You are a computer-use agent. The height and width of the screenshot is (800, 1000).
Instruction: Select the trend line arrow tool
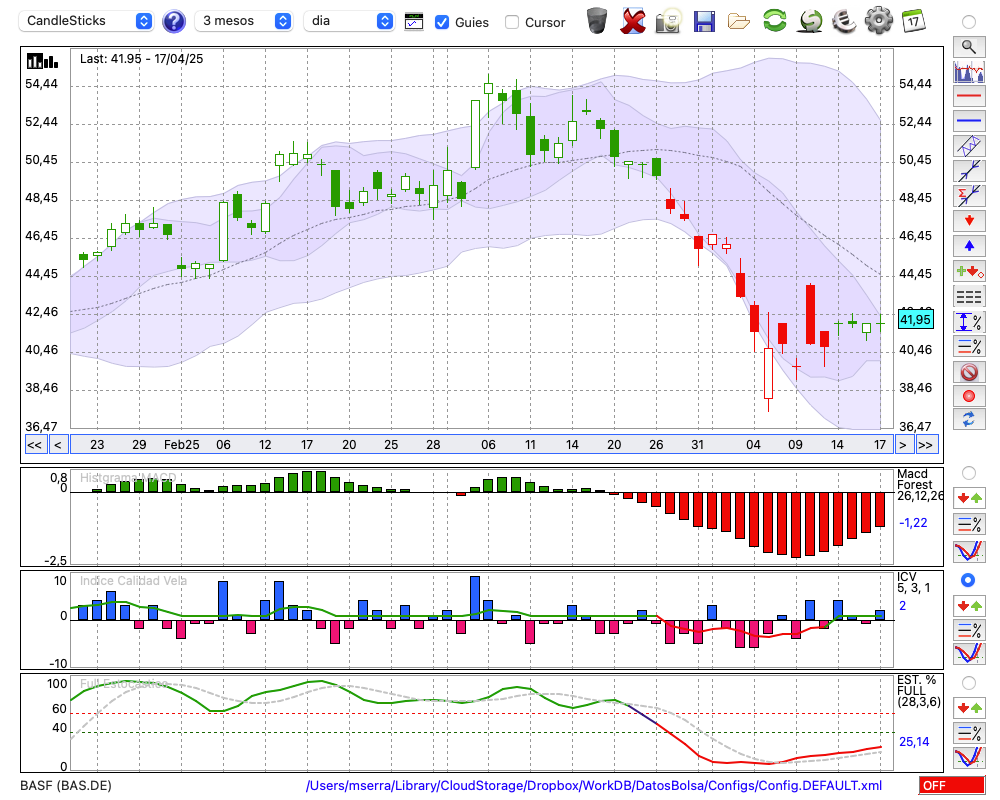969,171
